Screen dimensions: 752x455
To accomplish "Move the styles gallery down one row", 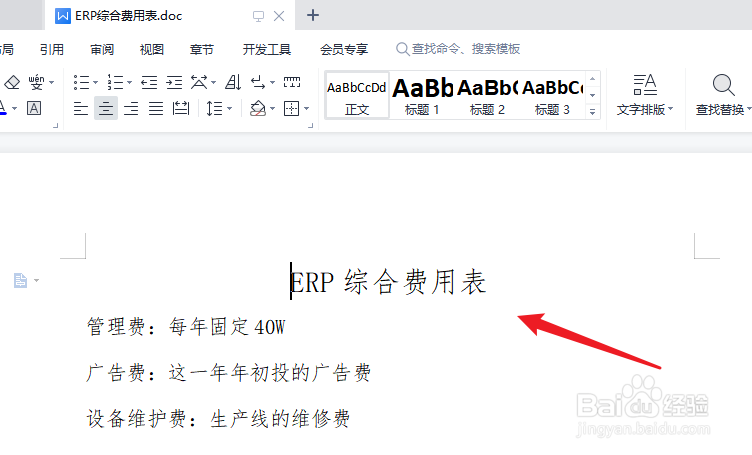I will pos(593,95).
